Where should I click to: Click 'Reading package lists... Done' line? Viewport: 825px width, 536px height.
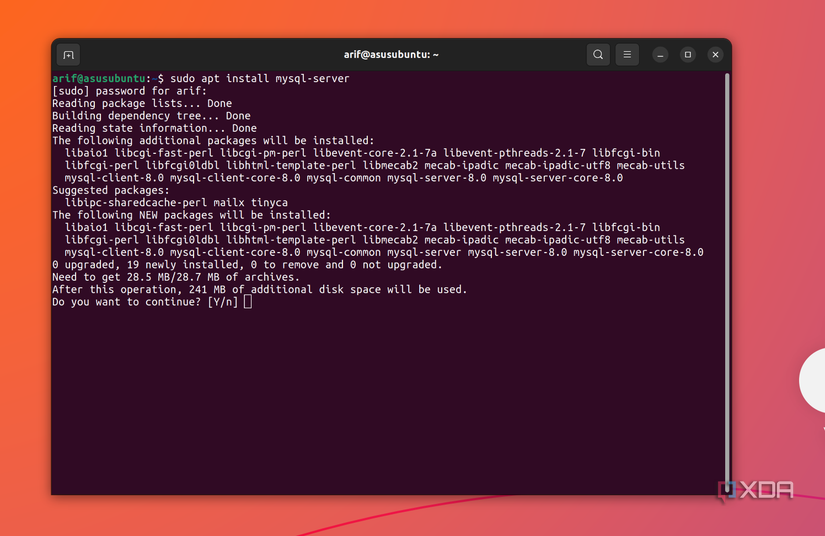[142, 104]
